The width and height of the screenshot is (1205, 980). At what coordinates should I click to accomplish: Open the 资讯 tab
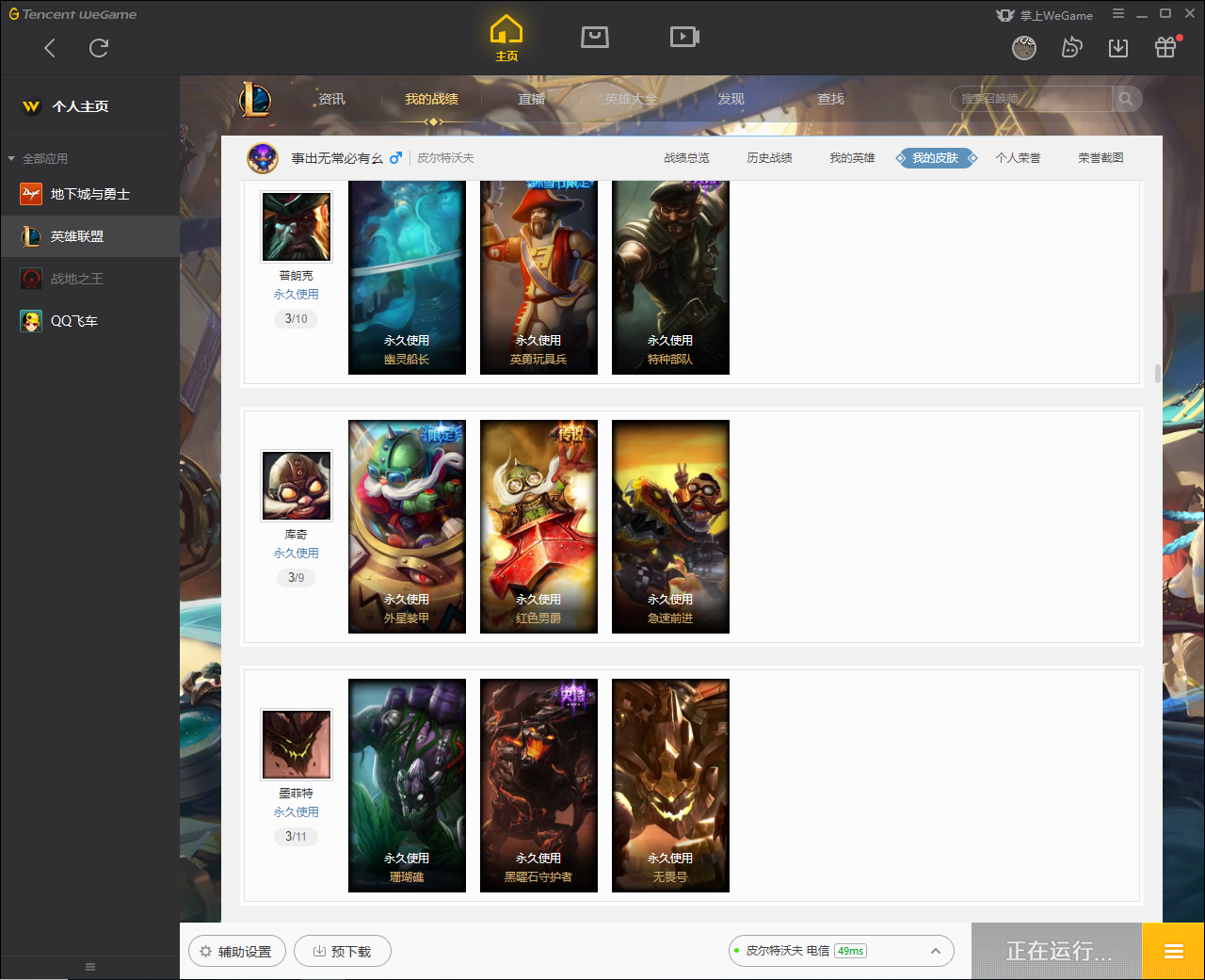(x=331, y=99)
